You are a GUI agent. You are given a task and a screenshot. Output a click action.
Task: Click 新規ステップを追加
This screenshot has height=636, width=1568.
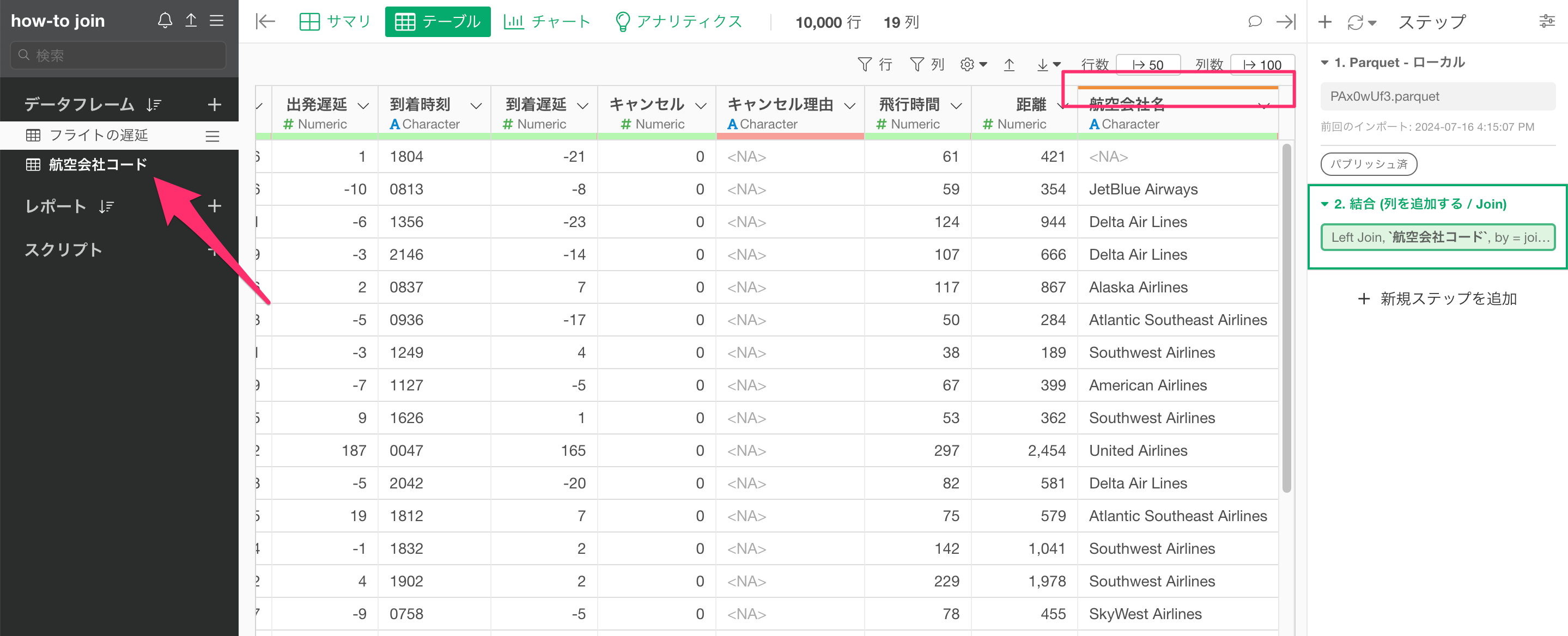coord(1437,299)
